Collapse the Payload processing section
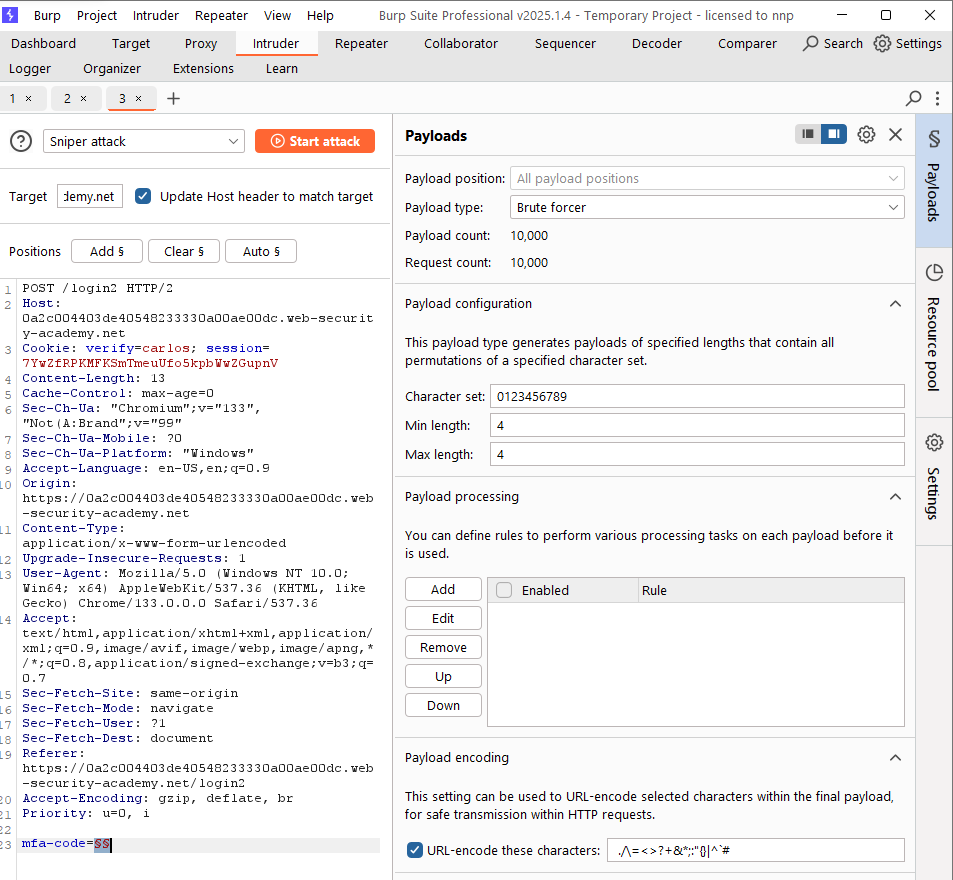Viewport: 953px width, 880px height. tap(895, 497)
